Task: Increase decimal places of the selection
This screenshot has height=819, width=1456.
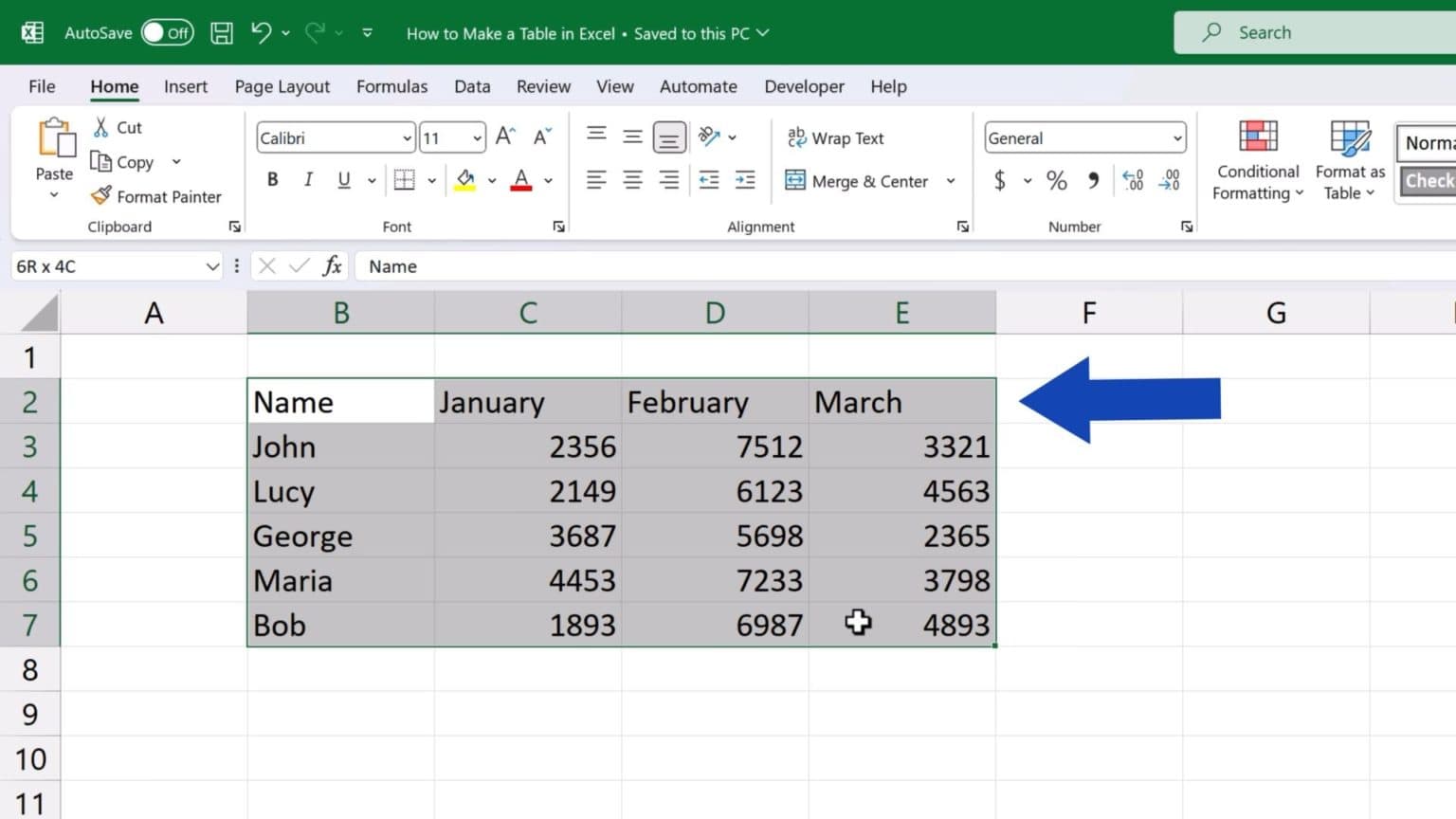Action: [x=1132, y=180]
